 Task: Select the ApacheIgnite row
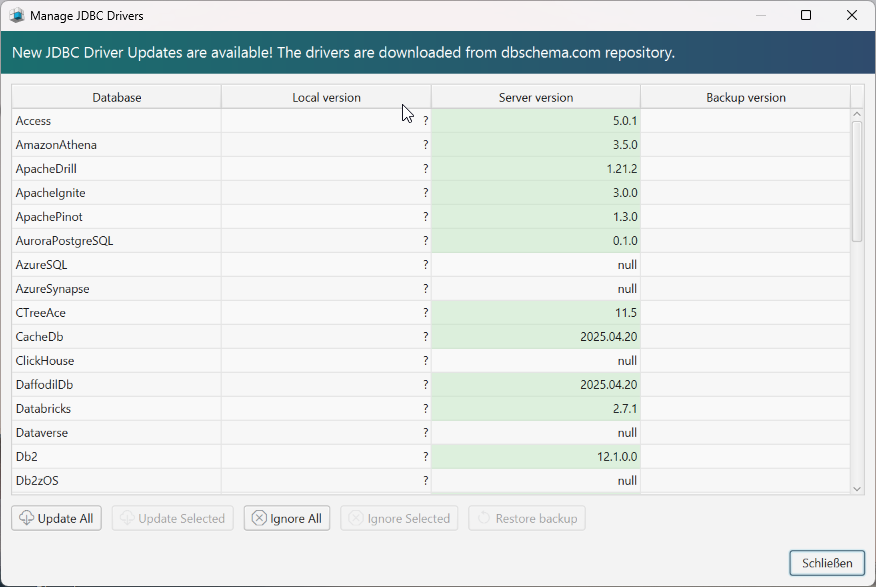click(431, 193)
